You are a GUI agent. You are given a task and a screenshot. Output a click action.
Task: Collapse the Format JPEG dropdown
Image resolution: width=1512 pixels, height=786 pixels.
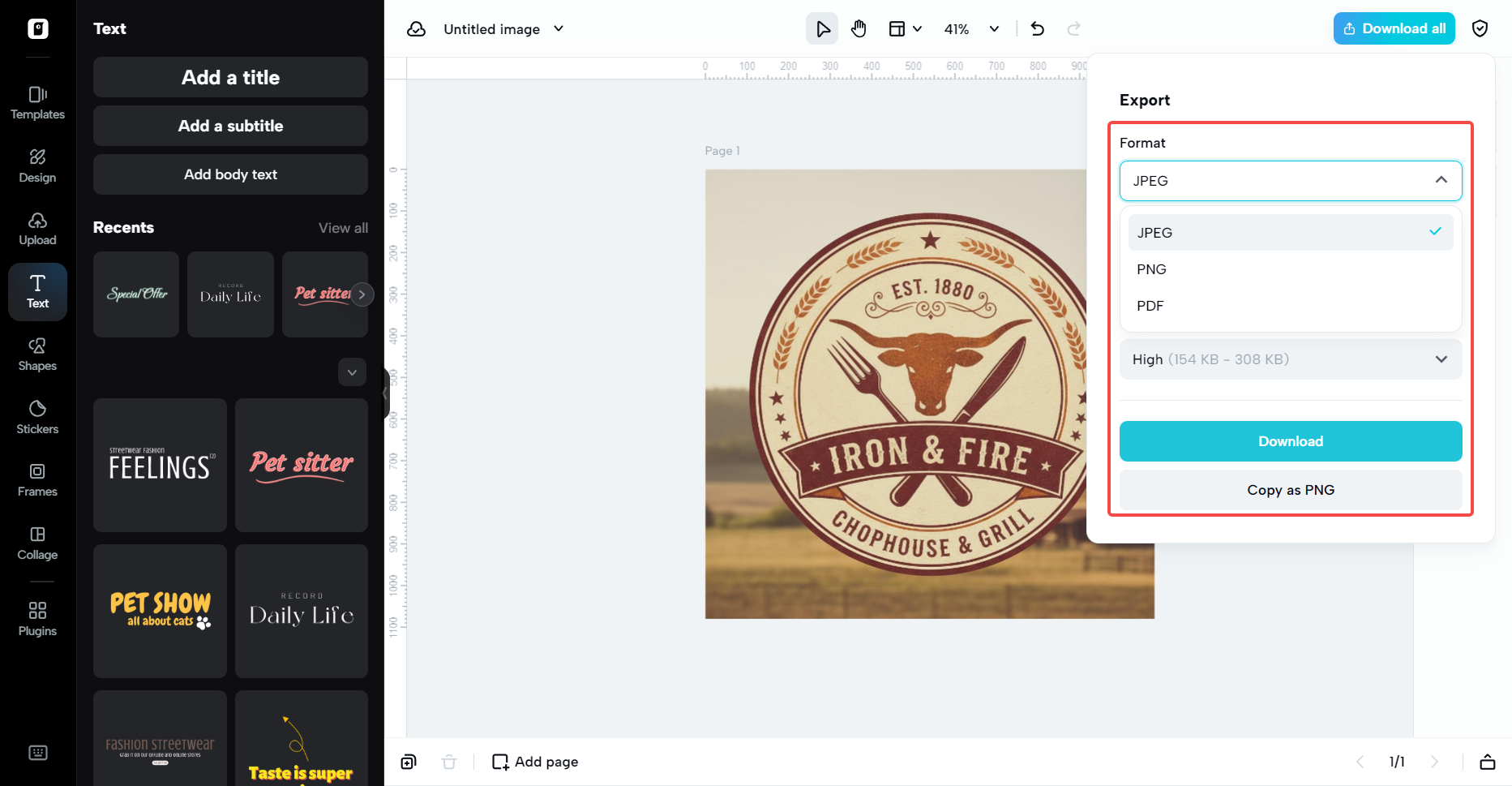(1291, 181)
